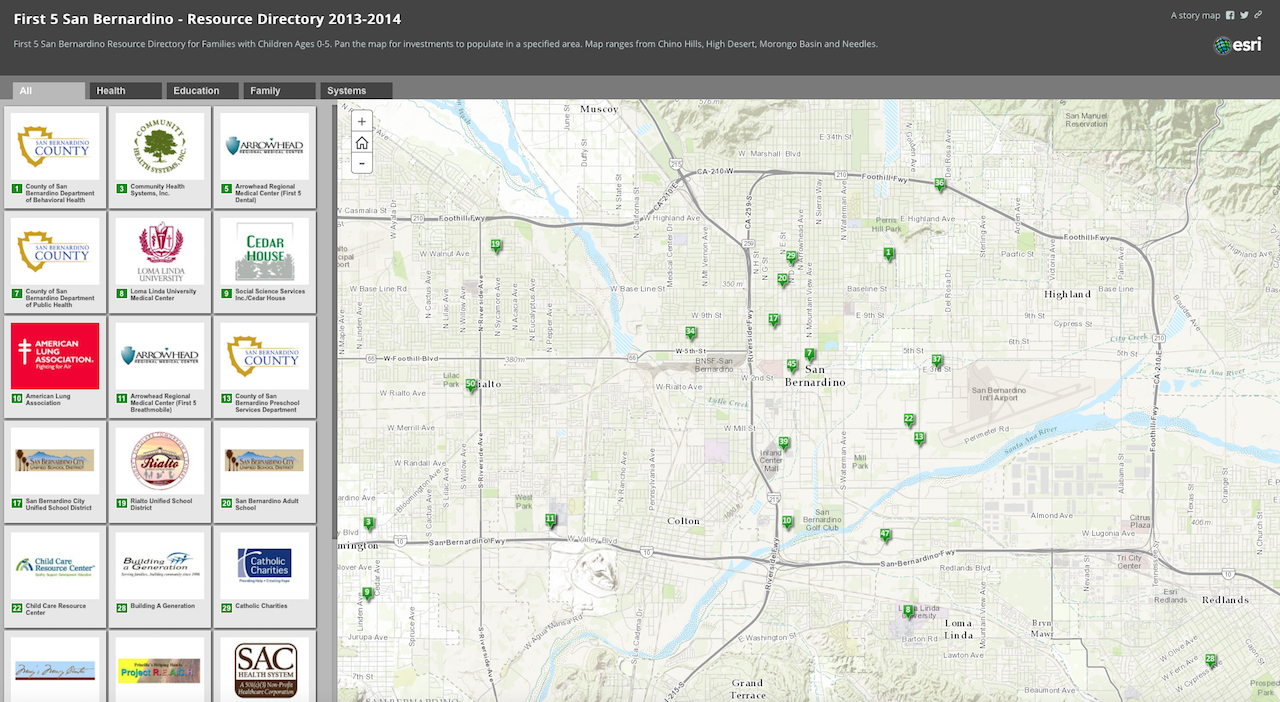1280x702 pixels.
Task: Switch to the Education tab
Action: pos(202,91)
